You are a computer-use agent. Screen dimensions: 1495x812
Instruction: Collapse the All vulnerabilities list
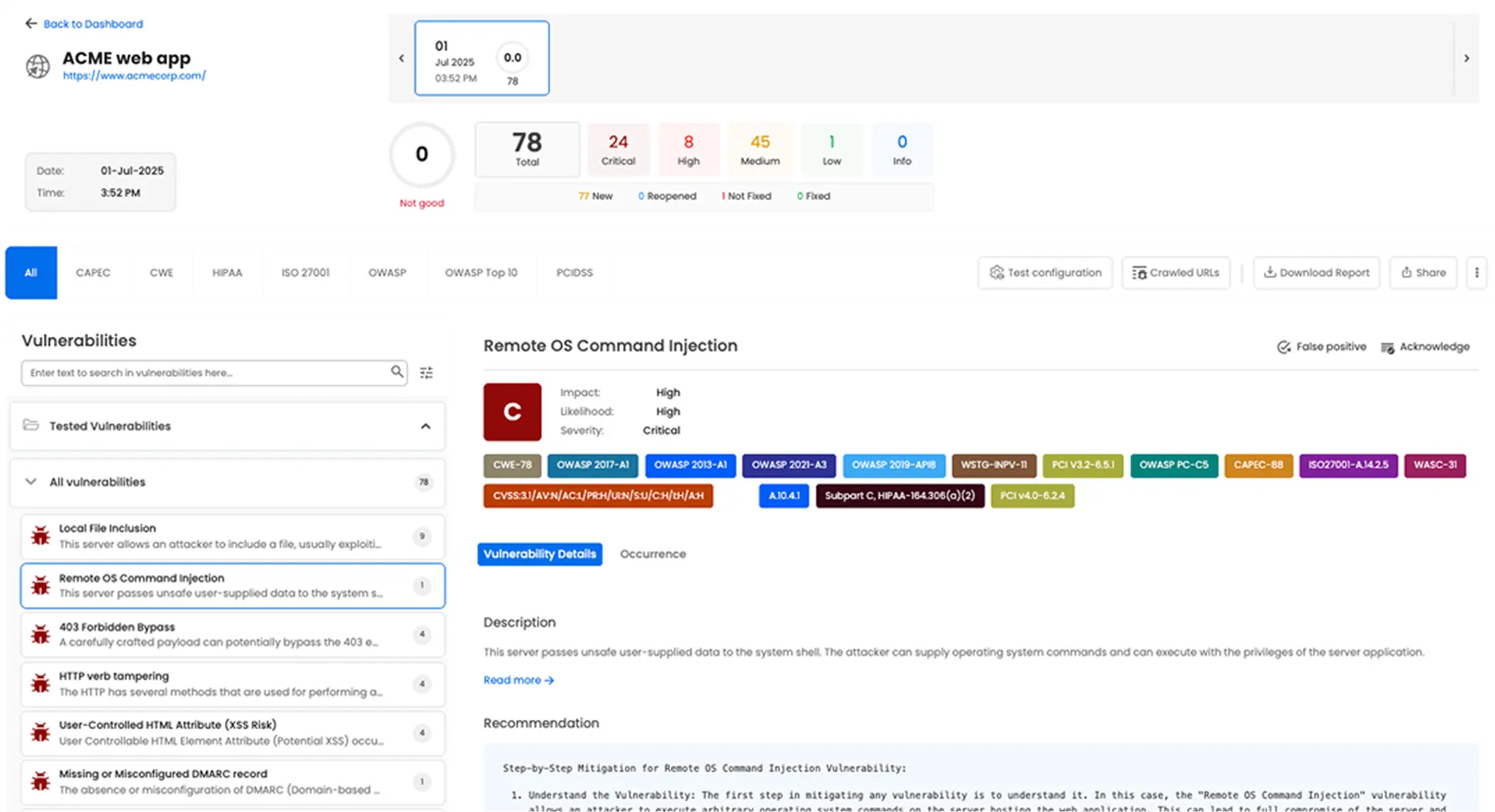pos(31,482)
